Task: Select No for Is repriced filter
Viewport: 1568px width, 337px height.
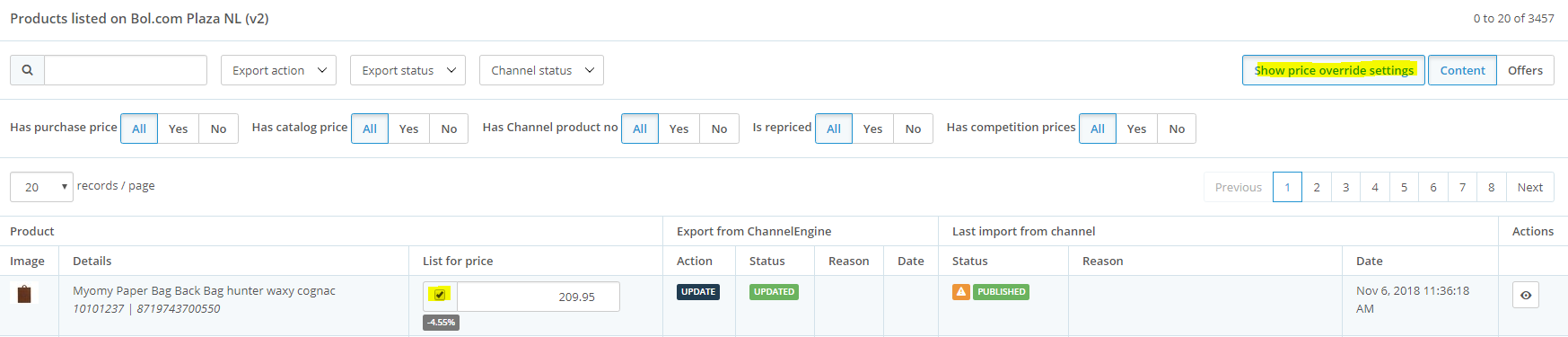Action: [913, 129]
